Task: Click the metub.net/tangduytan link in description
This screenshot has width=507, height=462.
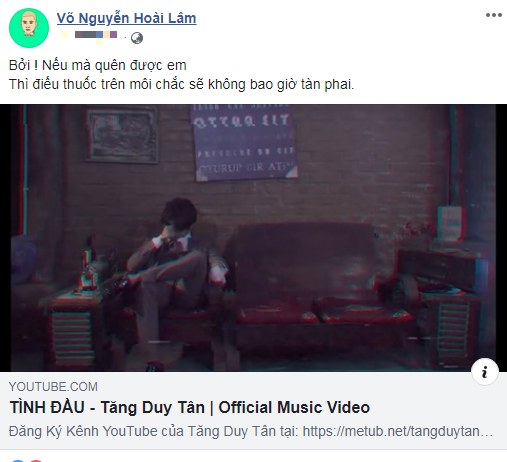Action: pos(397,431)
